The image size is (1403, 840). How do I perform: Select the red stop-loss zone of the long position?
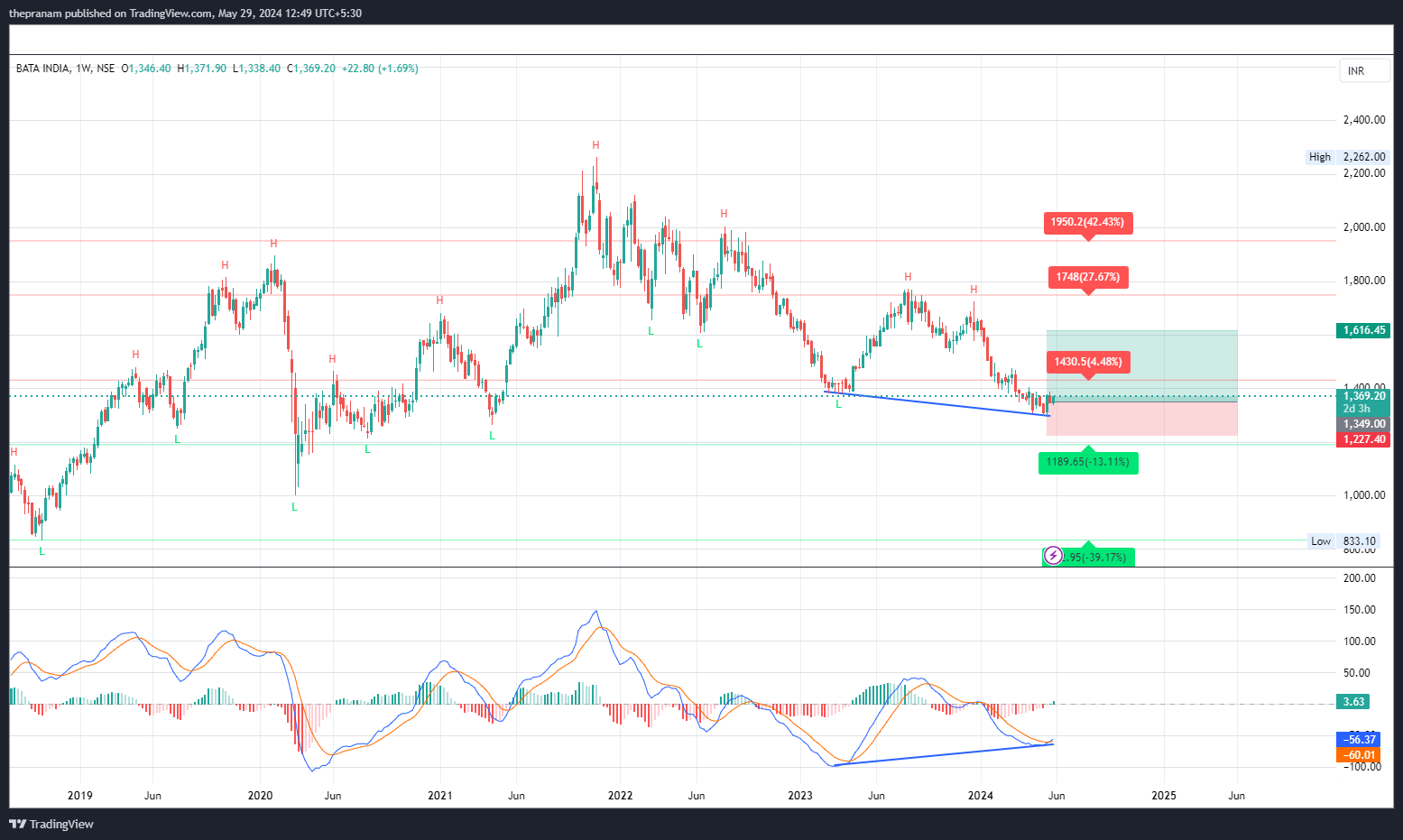pos(1142,419)
